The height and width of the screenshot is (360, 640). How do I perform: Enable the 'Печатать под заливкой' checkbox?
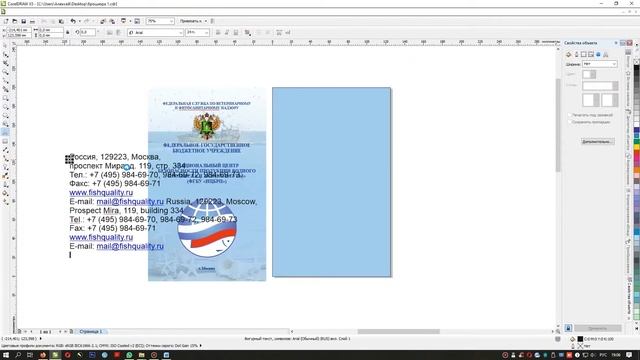(570, 115)
